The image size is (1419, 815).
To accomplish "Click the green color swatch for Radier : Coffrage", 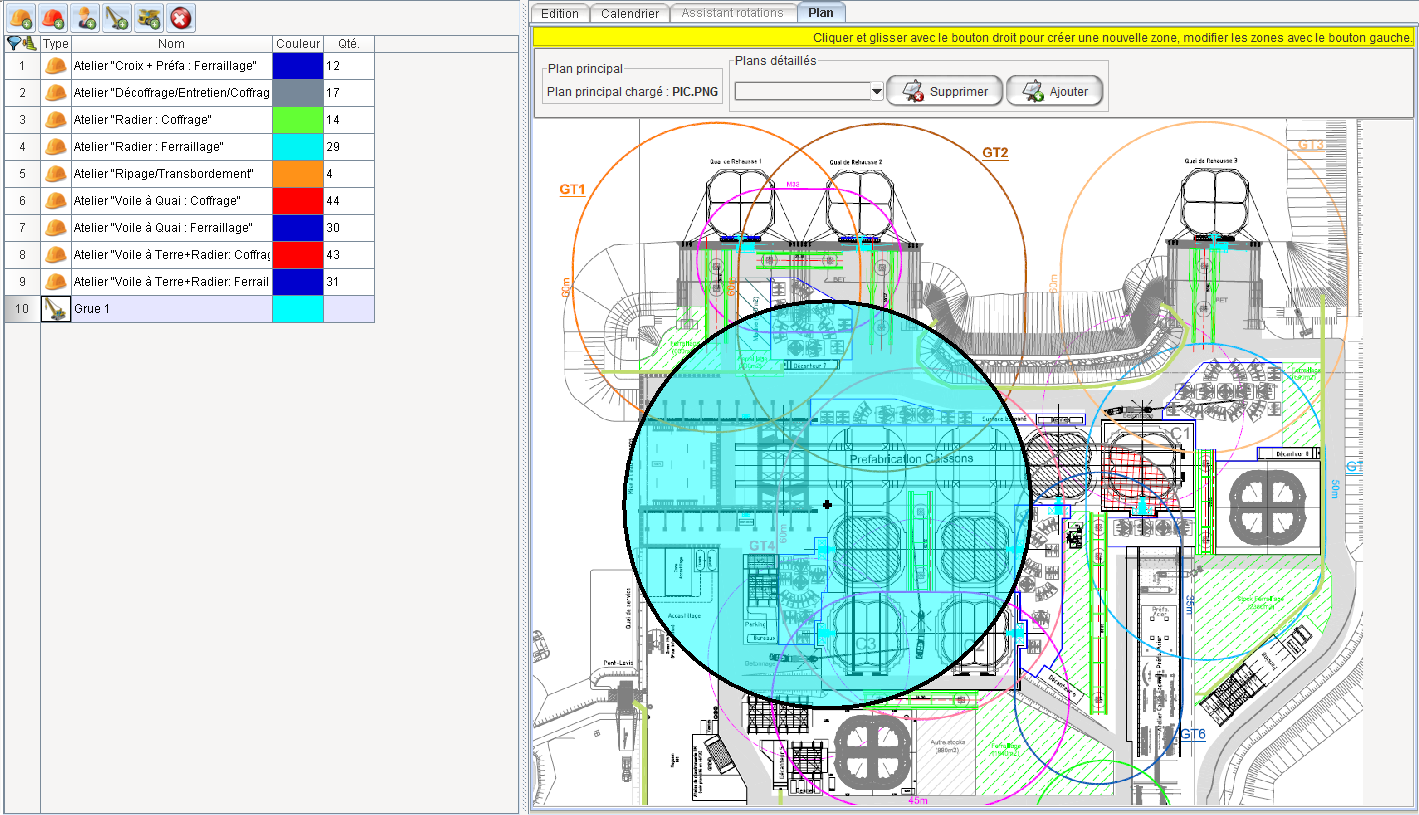I will click(x=298, y=120).
